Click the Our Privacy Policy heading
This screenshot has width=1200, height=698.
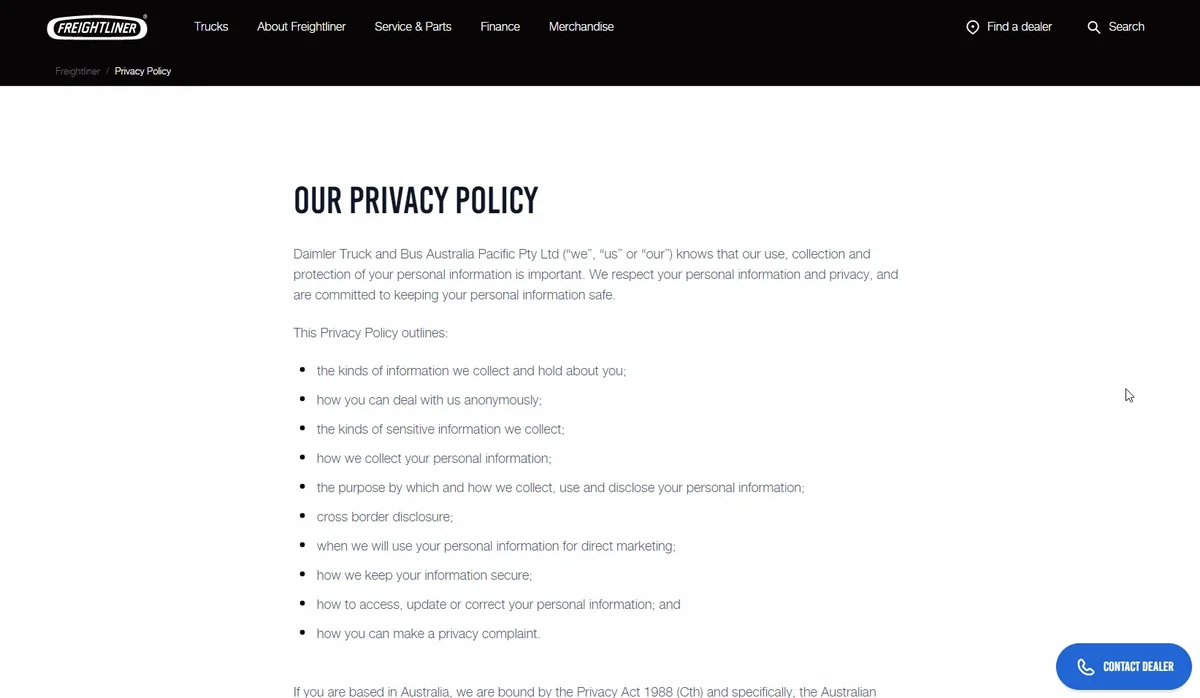point(416,201)
